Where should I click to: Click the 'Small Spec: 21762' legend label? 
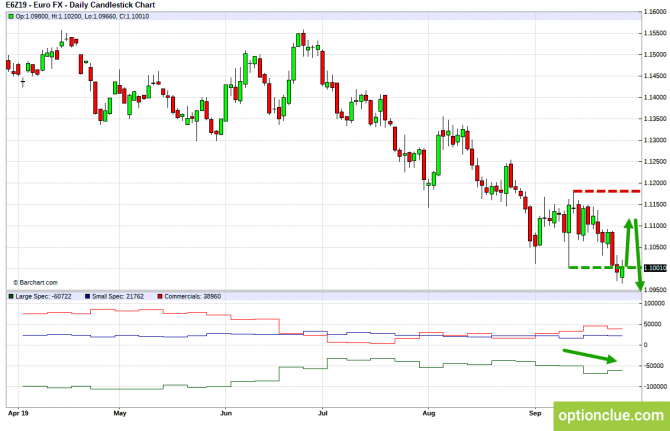point(118,296)
